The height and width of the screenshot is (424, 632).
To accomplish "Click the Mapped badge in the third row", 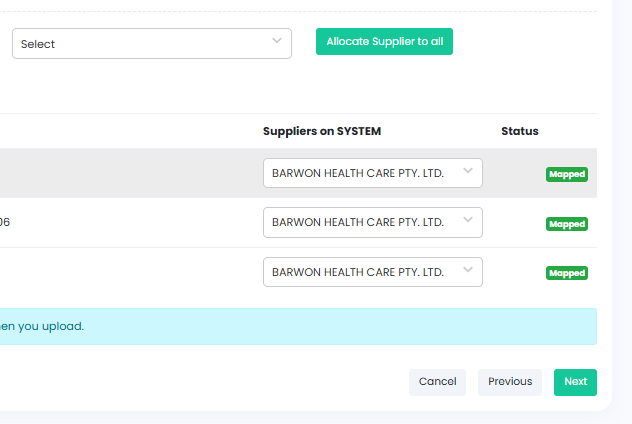I will (566, 273).
